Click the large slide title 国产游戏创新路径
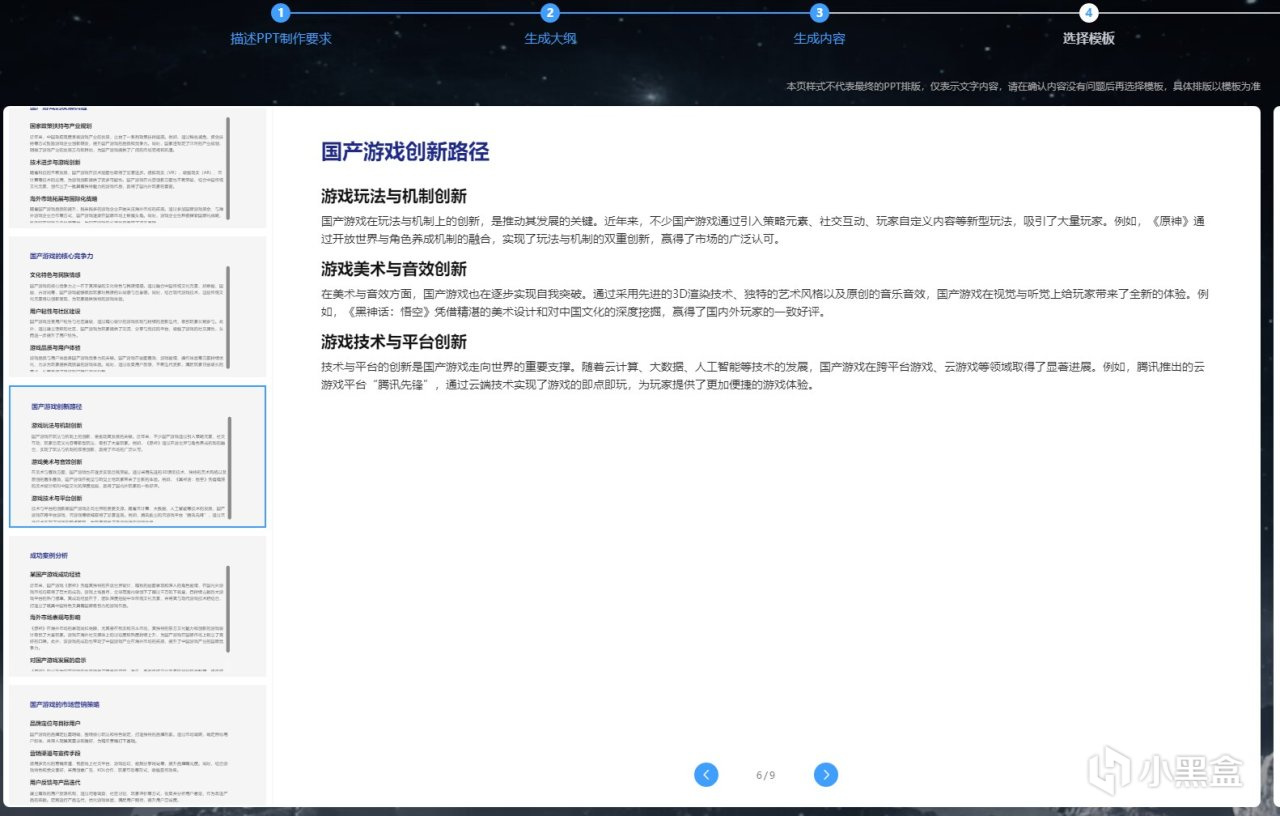The image size is (1280, 816). [405, 152]
